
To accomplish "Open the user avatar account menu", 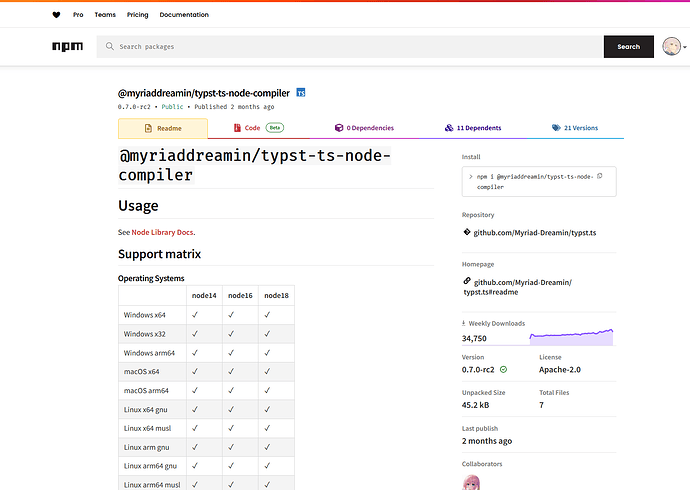I will point(671,47).
